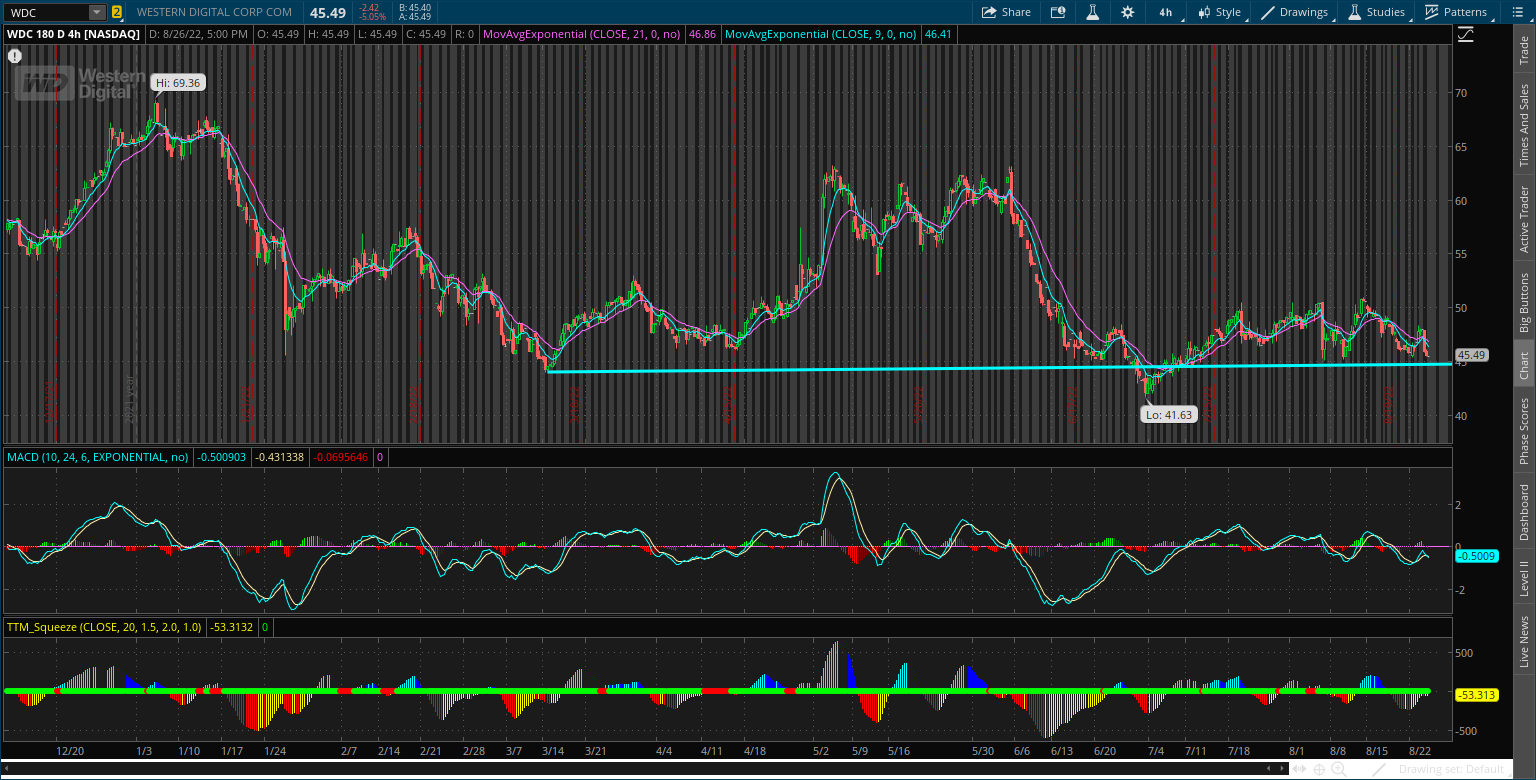
Task: Click the list menu icon at top right
Action: coord(1516,12)
